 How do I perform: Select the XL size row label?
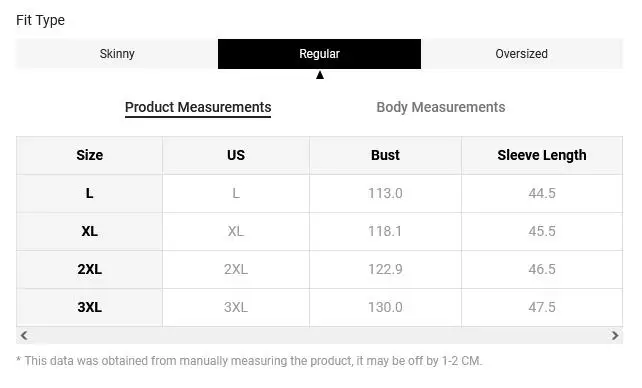click(x=89, y=231)
